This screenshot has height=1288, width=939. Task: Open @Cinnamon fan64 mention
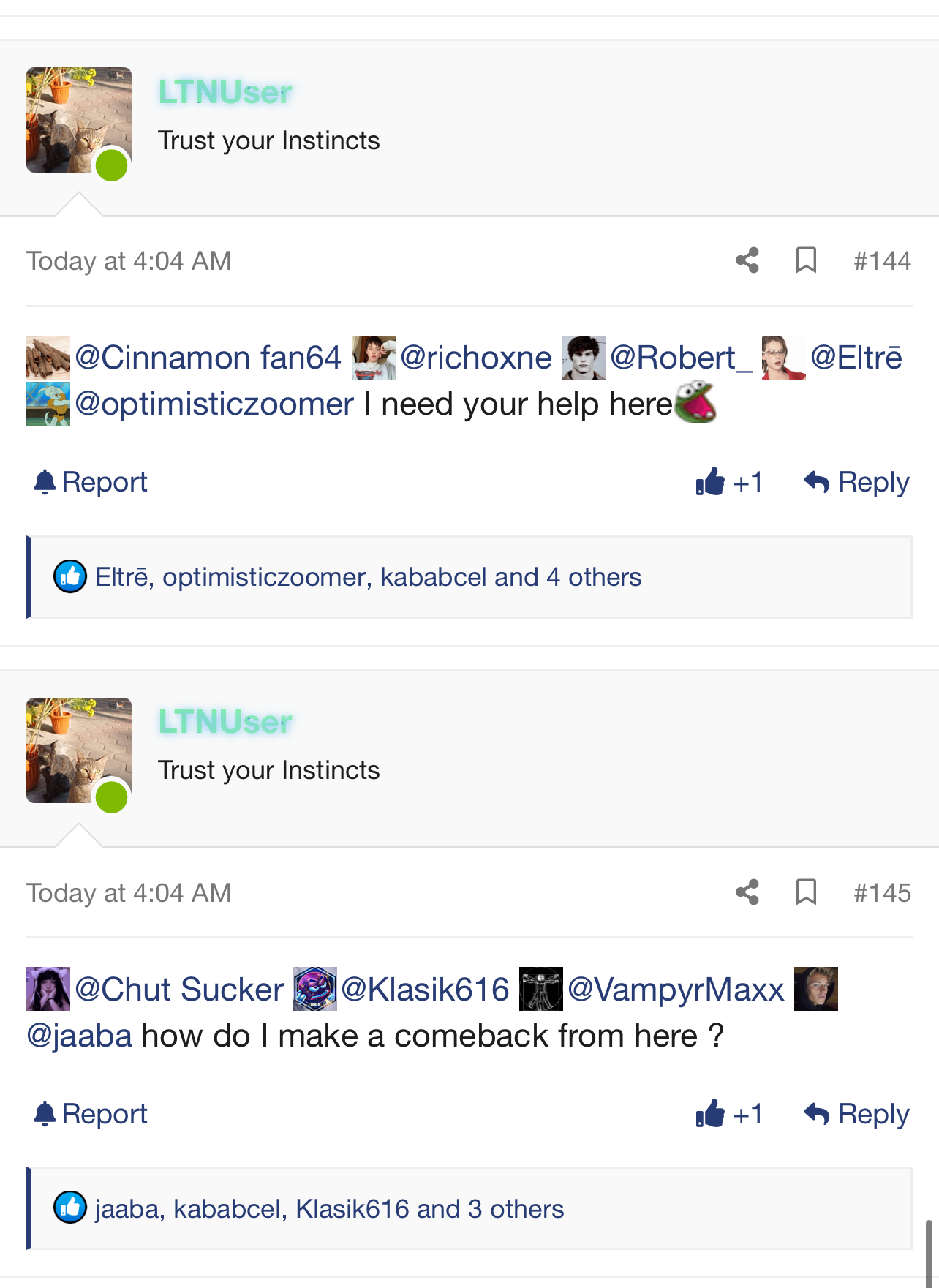[x=208, y=358]
